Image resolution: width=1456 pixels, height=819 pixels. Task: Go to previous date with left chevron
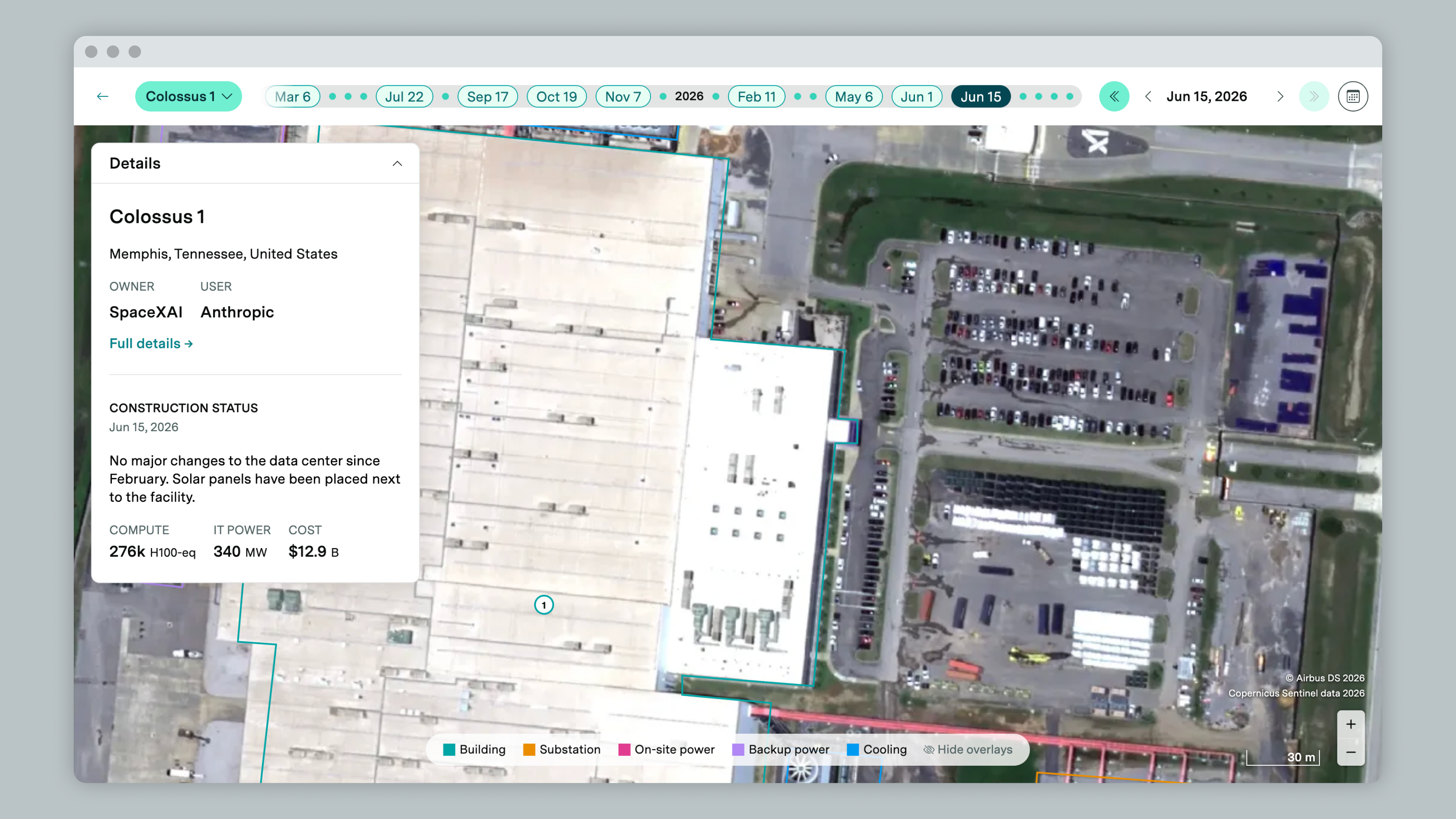click(1148, 97)
